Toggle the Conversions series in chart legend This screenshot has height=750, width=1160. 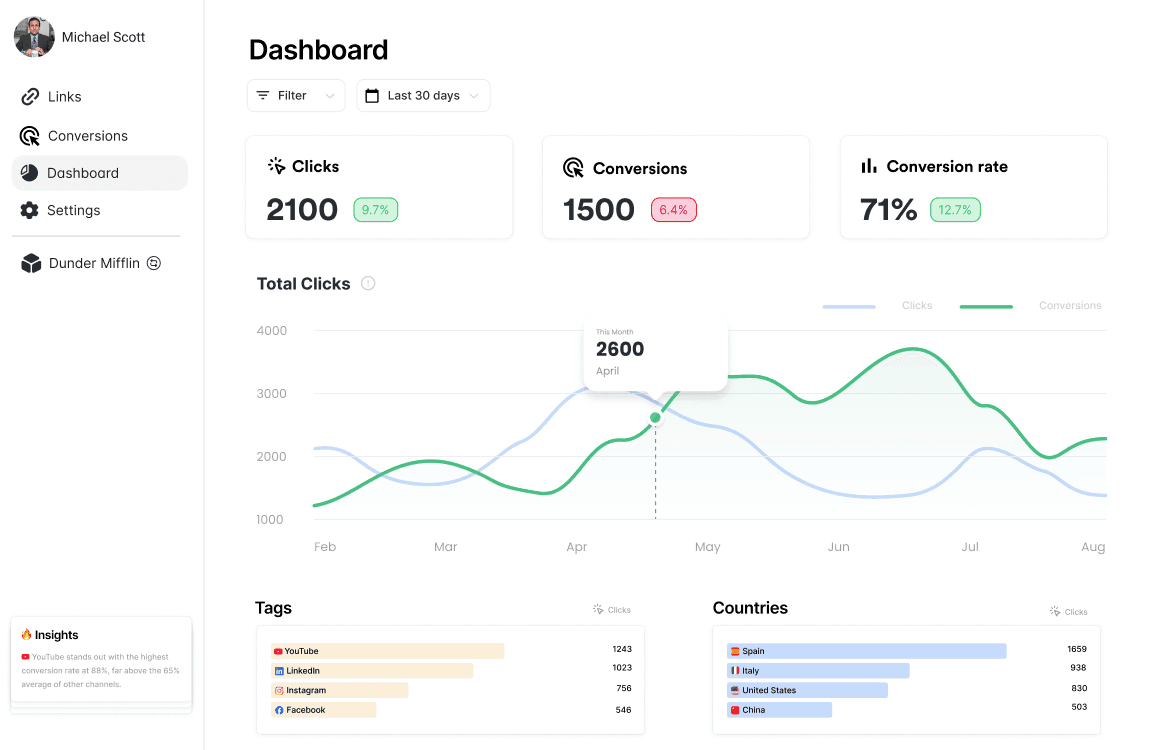(x=1070, y=305)
